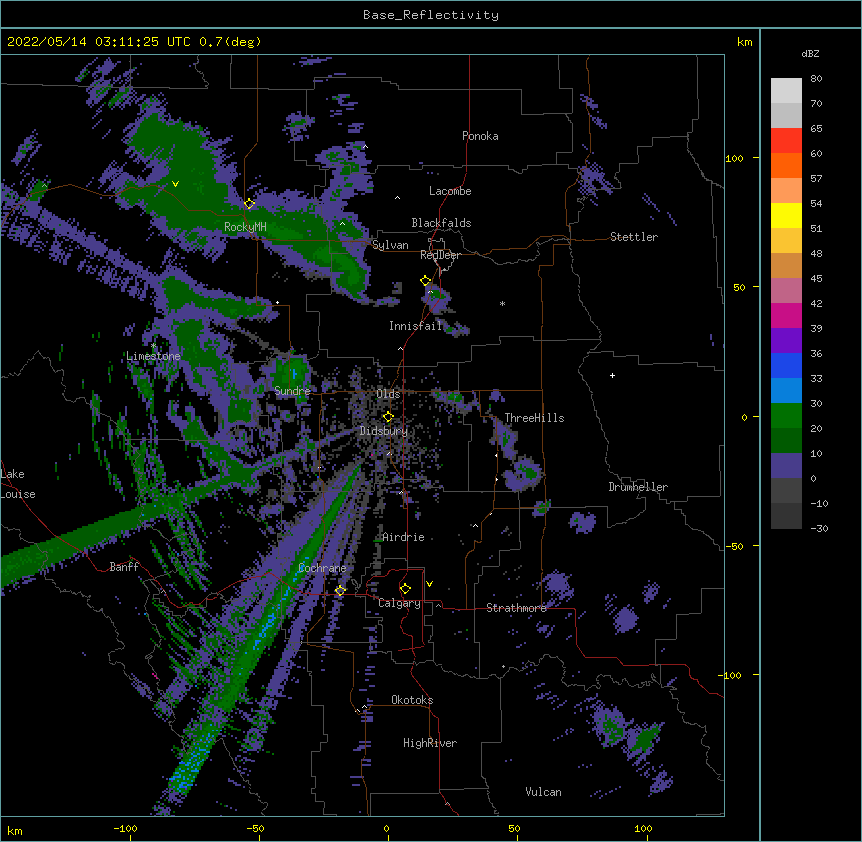Screen dimensions: 862x842
Task: Click the white plus marker north of Drumheller
Action: [612, 375]
